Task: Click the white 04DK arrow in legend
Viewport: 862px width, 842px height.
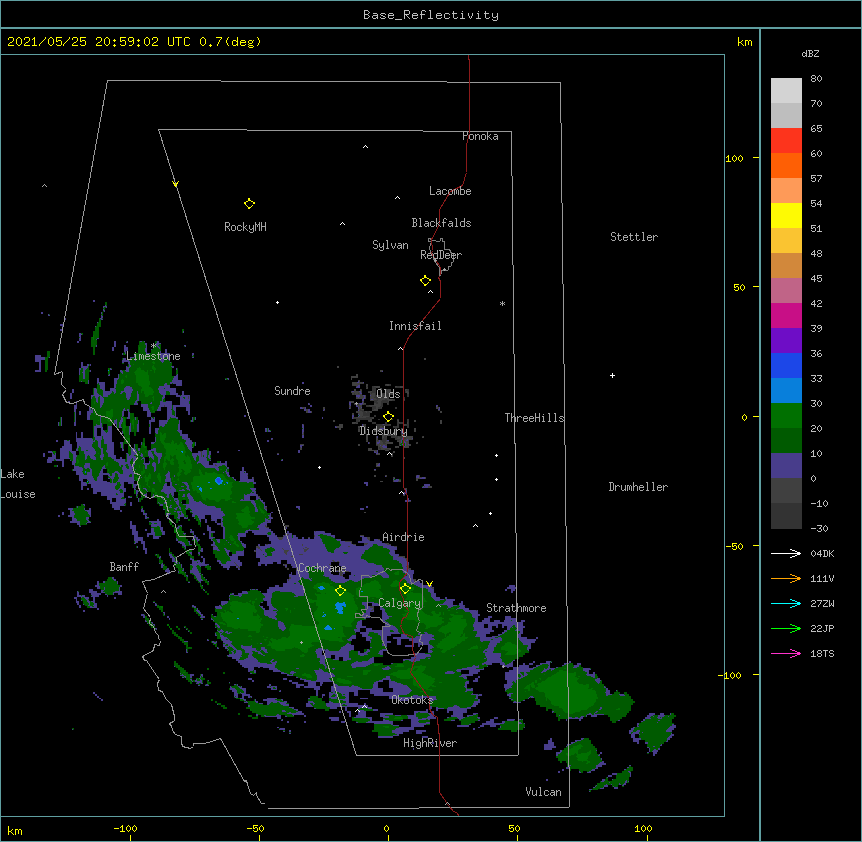Action: click(786, 553)
